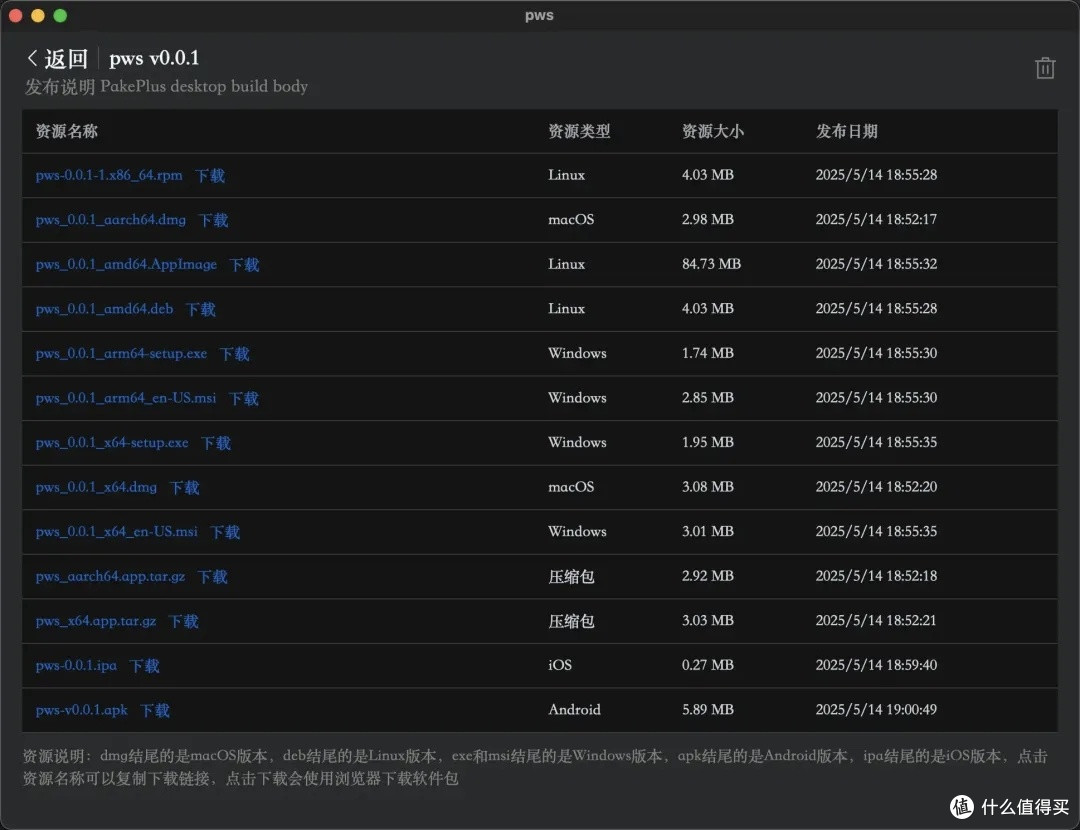
Task: Download pws_0.0.1_aarch64.dmg via 下载
Action: 213,220
